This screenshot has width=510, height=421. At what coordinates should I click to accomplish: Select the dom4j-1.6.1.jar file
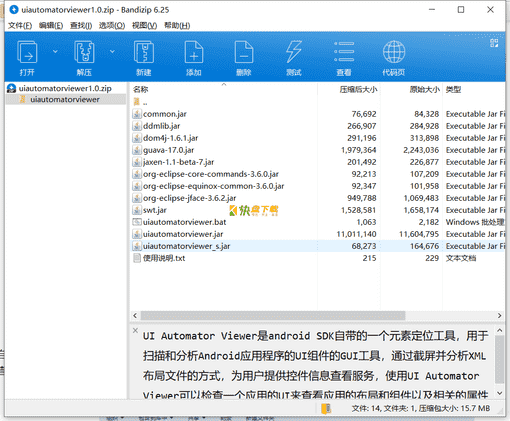pyautogui.click(x=170, y=138)
